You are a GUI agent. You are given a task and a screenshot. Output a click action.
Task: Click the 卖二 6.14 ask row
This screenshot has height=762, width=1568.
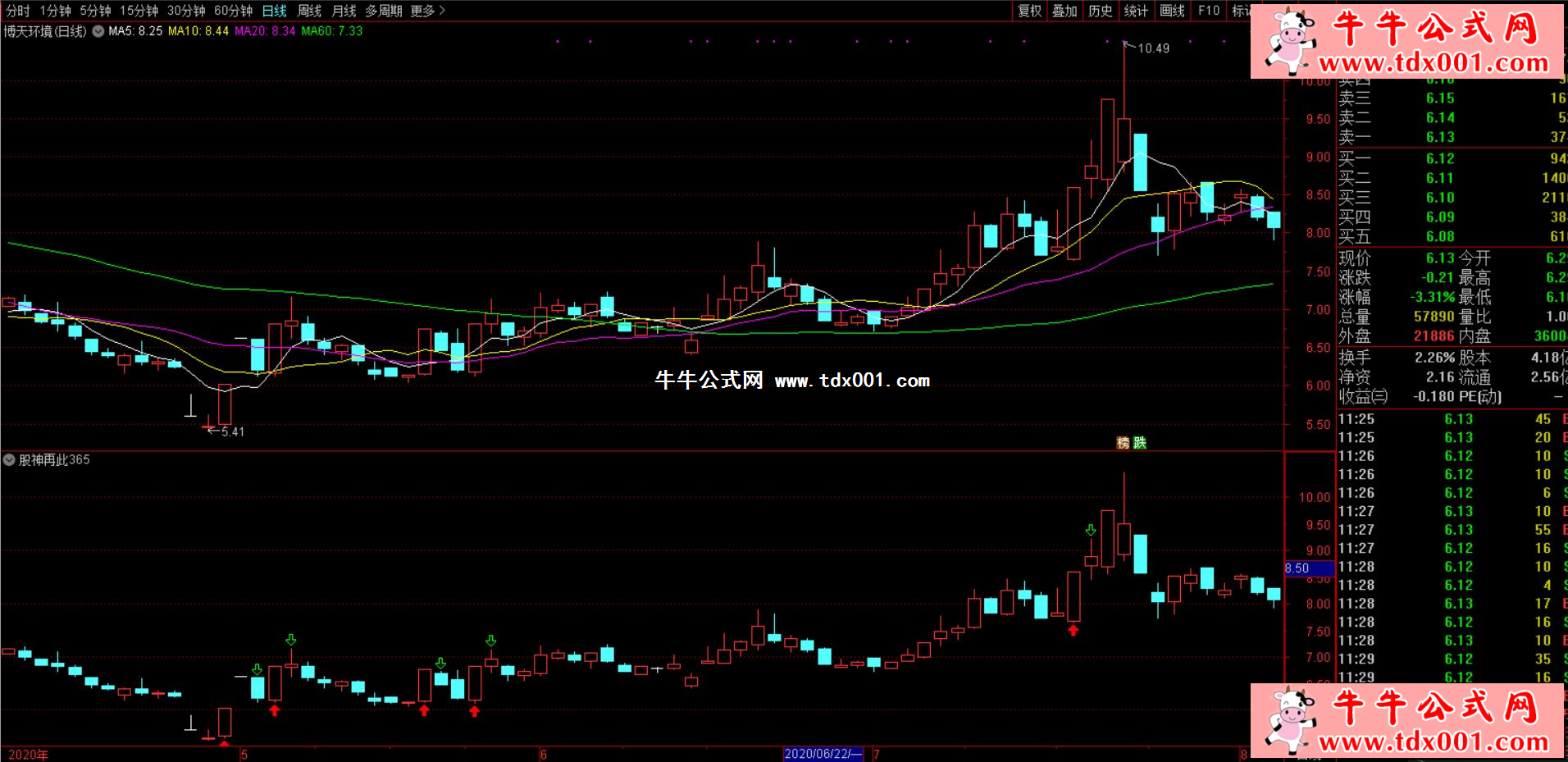click(1452, 117)
